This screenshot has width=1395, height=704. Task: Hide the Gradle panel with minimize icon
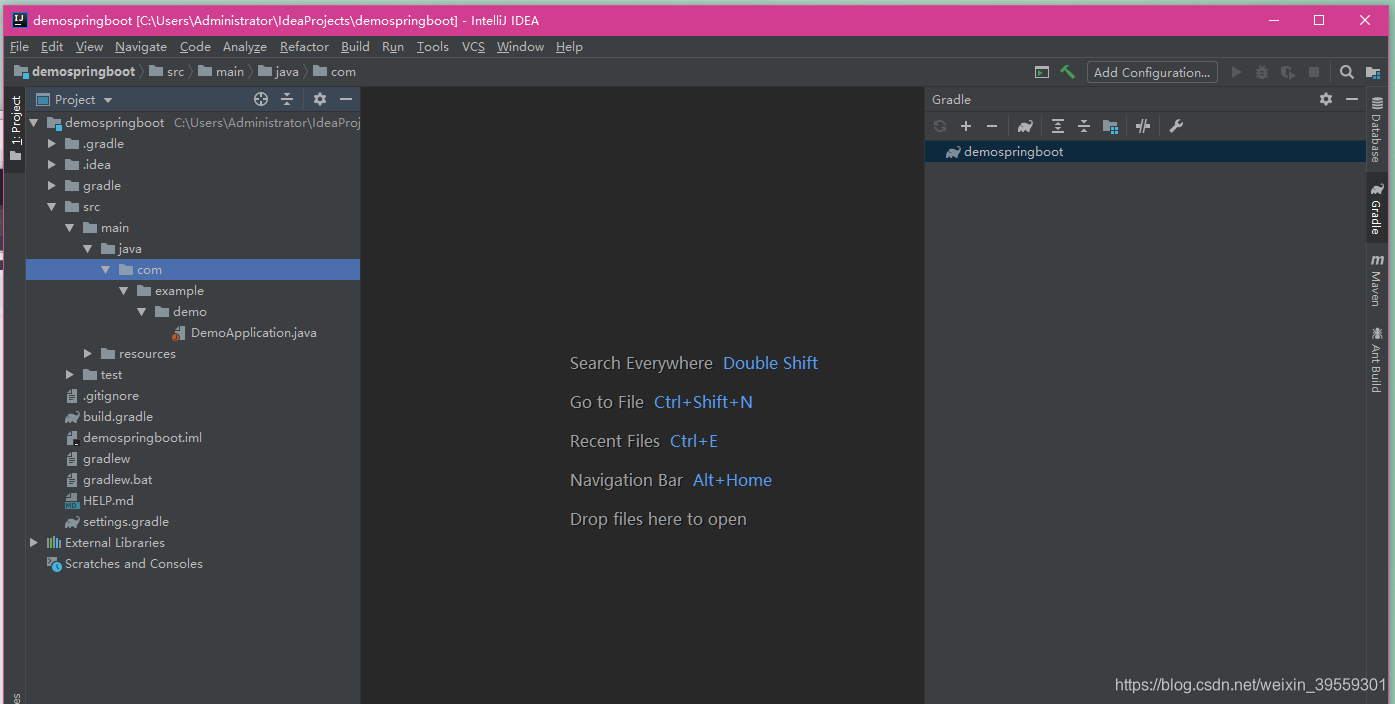(x=1352, y=99)
